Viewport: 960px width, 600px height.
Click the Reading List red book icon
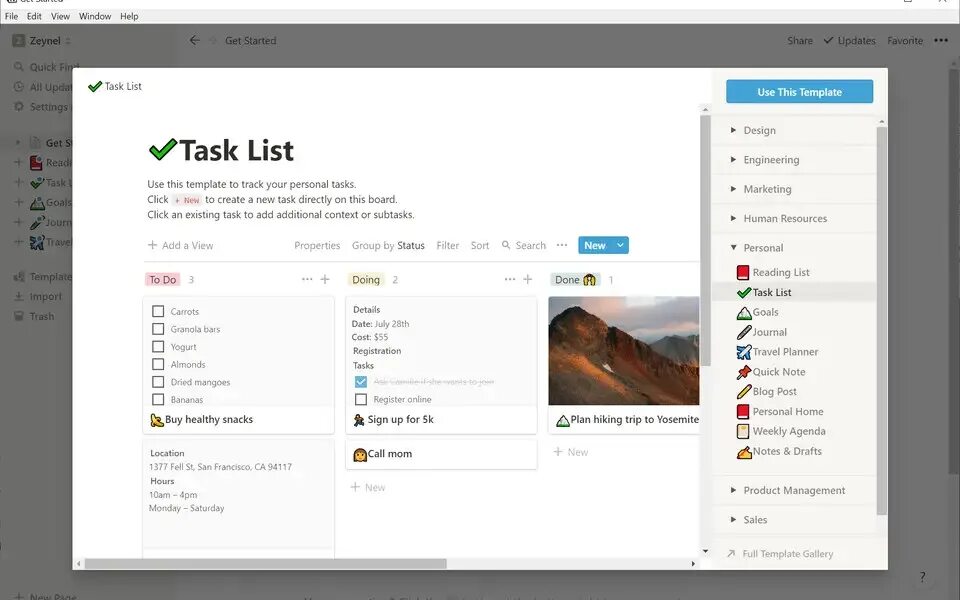[743, 272]
